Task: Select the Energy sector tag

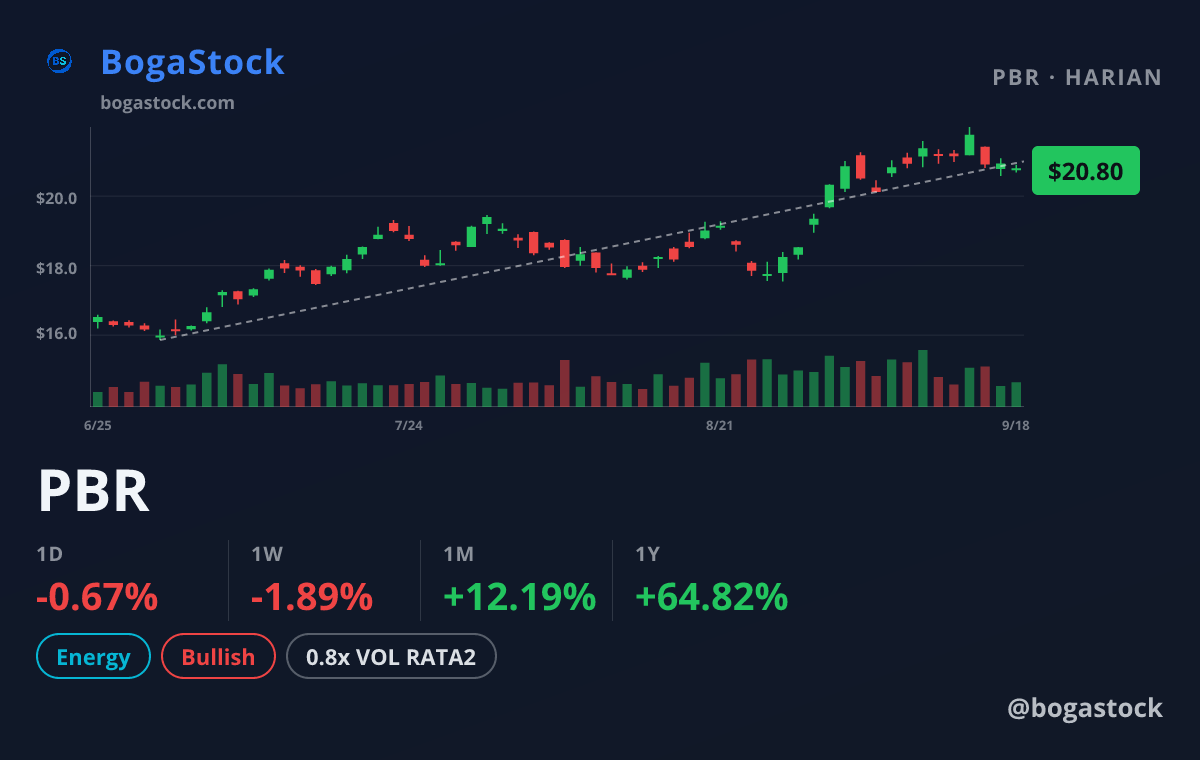Action: click(x=93, y=657)
